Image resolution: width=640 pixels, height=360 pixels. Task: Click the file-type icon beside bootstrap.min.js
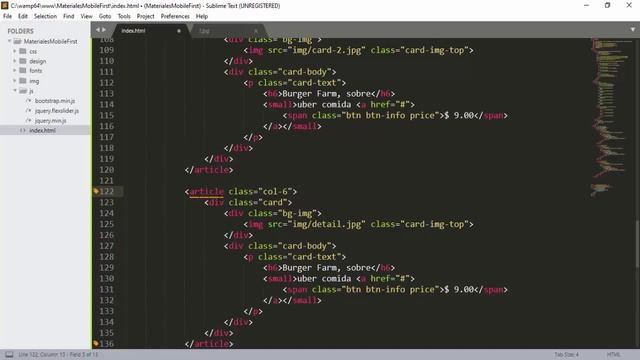(29, 100)
